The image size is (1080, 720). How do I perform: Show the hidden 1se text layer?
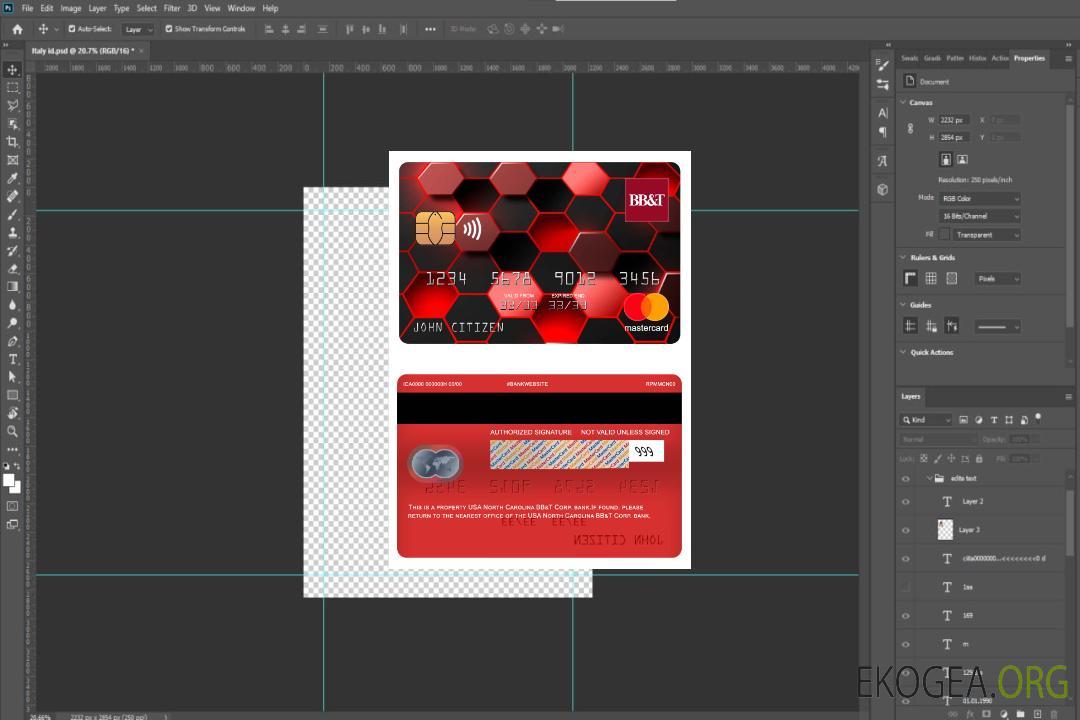click(x=906, y=587)
